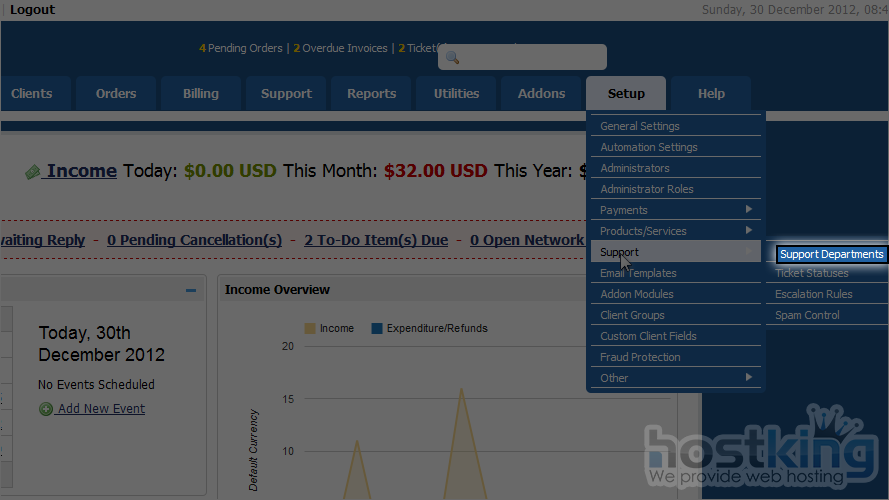Viewport: 889px width, 500px height.
Task: Click the Expenditure/Refunds legend swatch
Action: 377,328
